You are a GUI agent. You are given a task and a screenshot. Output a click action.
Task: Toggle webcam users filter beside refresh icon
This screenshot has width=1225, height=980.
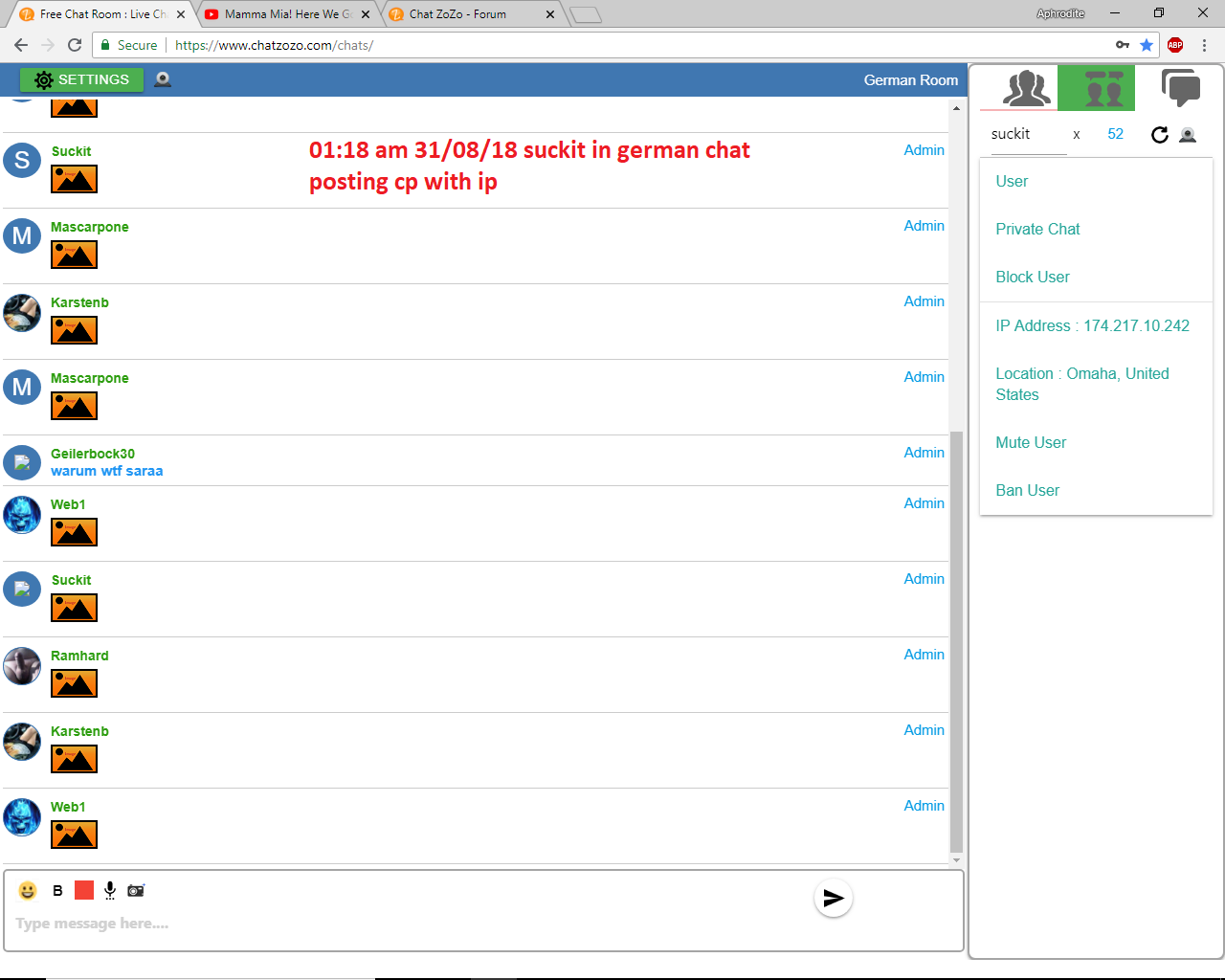coord(1188,135)
